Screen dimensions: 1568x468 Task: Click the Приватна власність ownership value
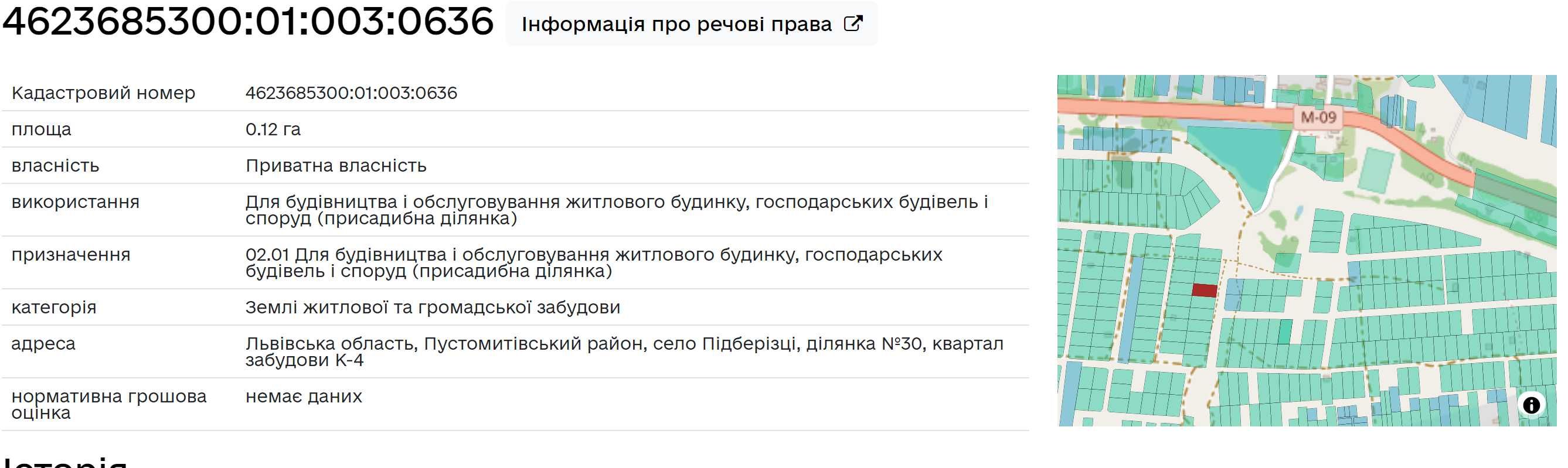tap(336, 166)
